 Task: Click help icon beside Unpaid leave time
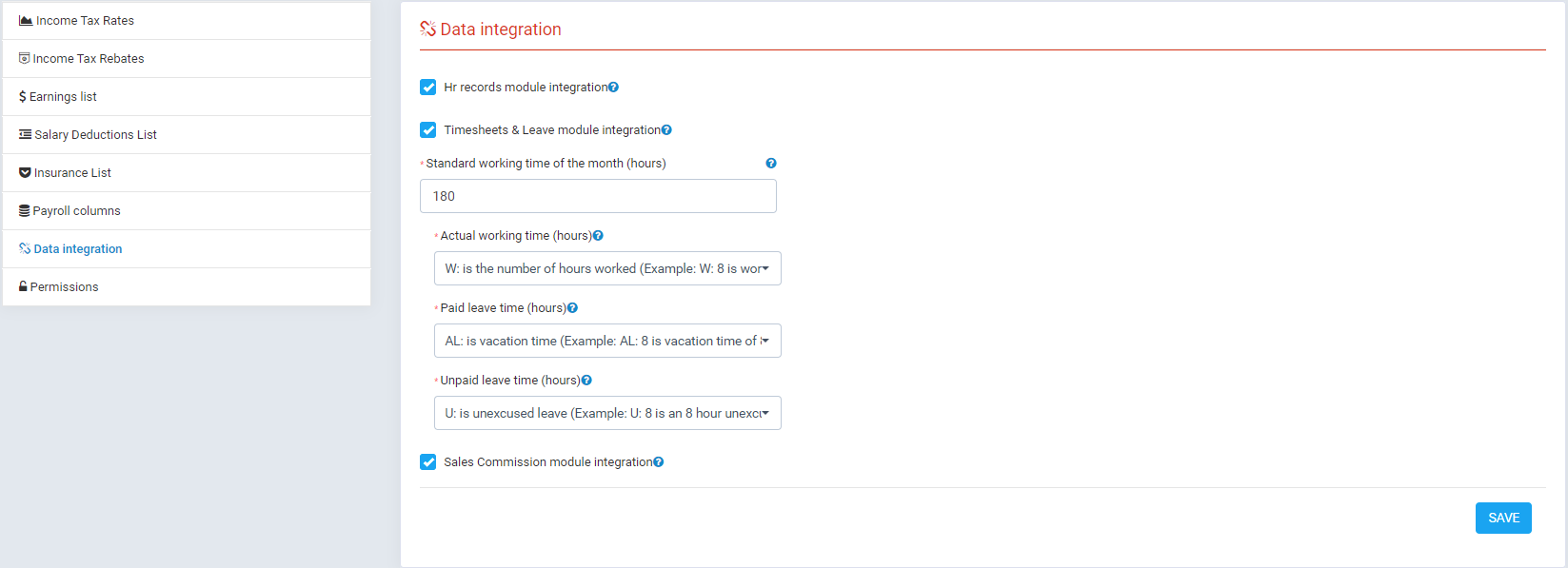pos(586,381)
